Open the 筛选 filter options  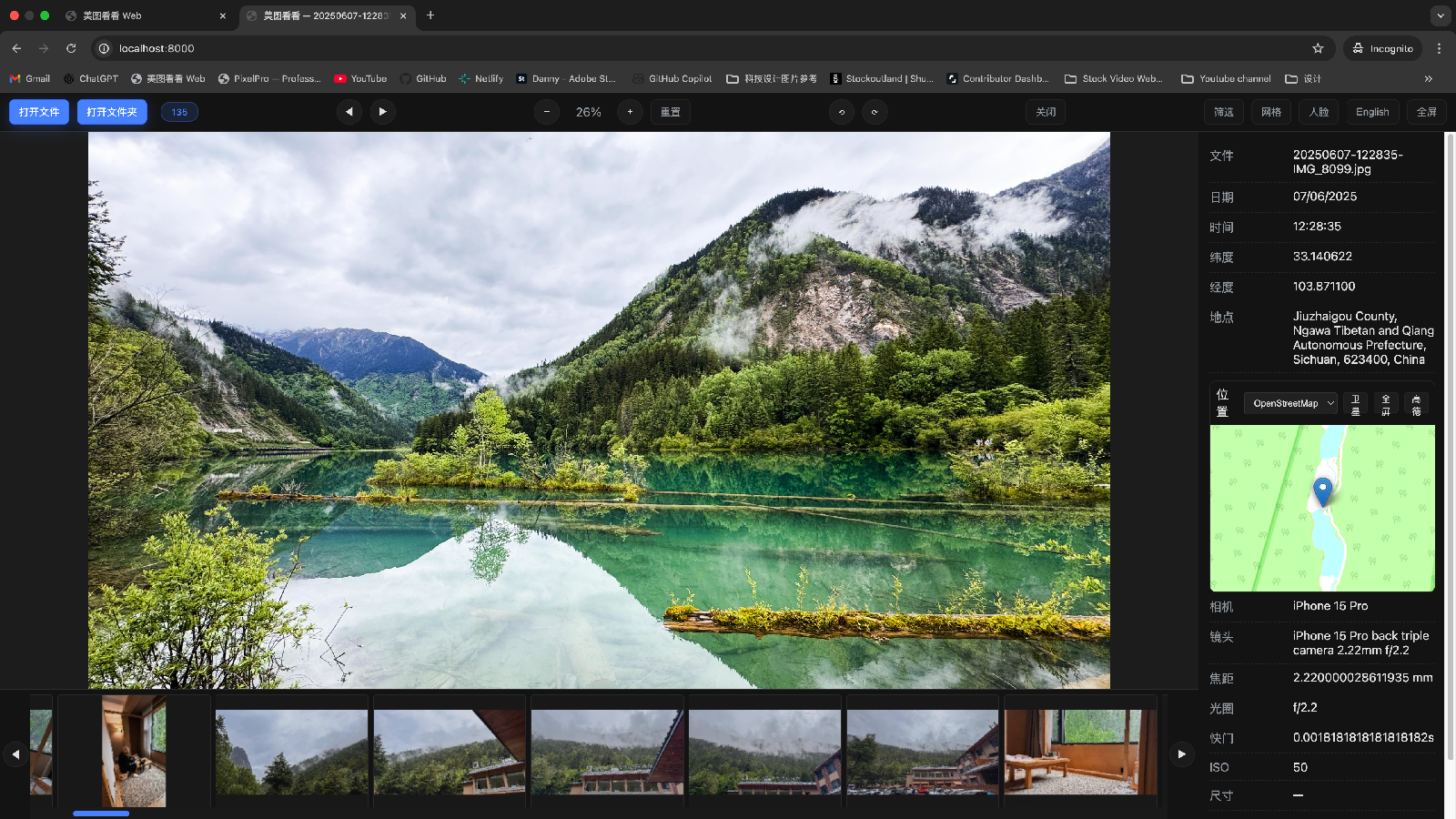tap(1224, 112)
